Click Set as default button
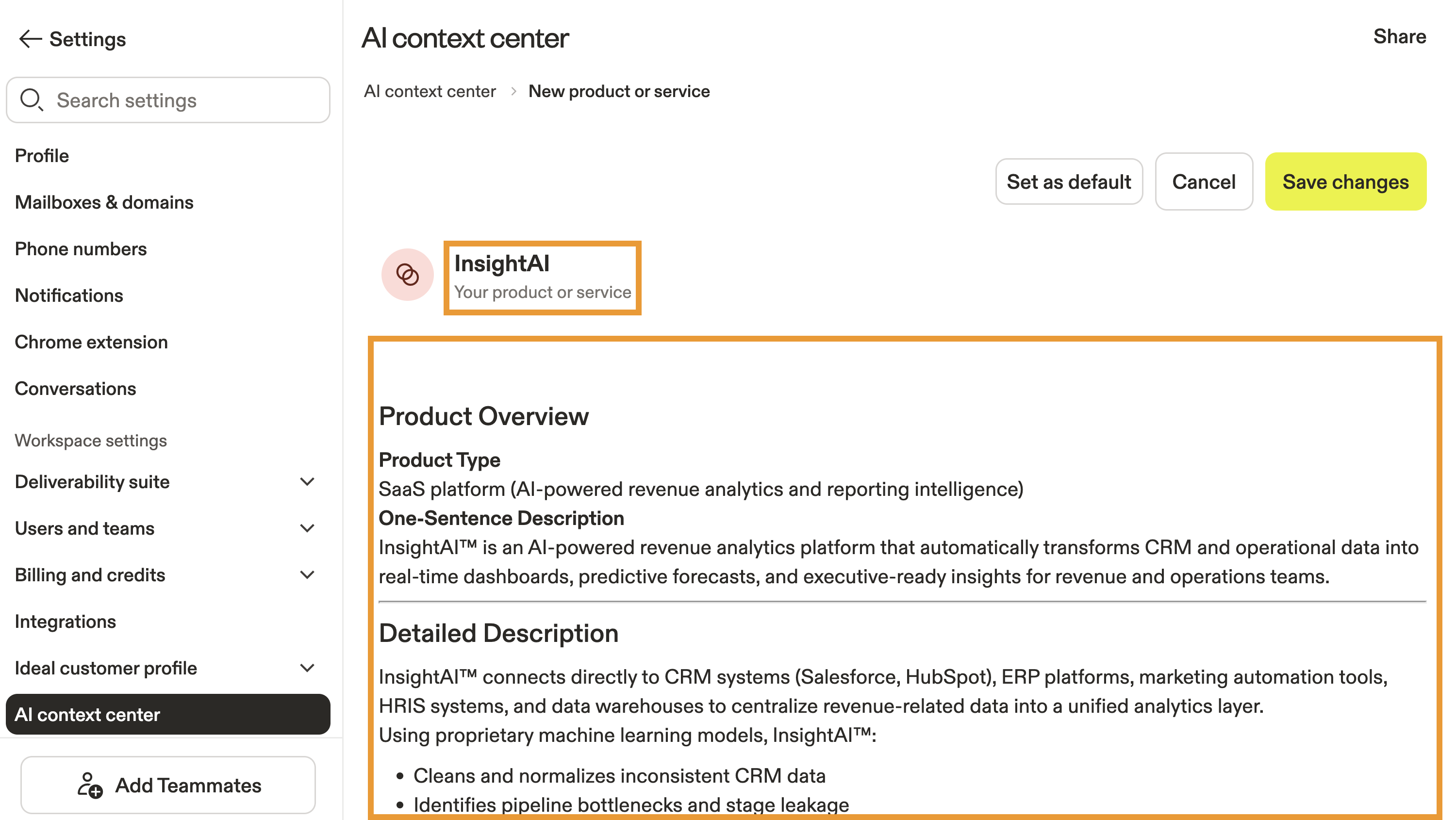The height and width of the screenshot is (820, 1456). pyautogui.click(x=1068, y=182)
